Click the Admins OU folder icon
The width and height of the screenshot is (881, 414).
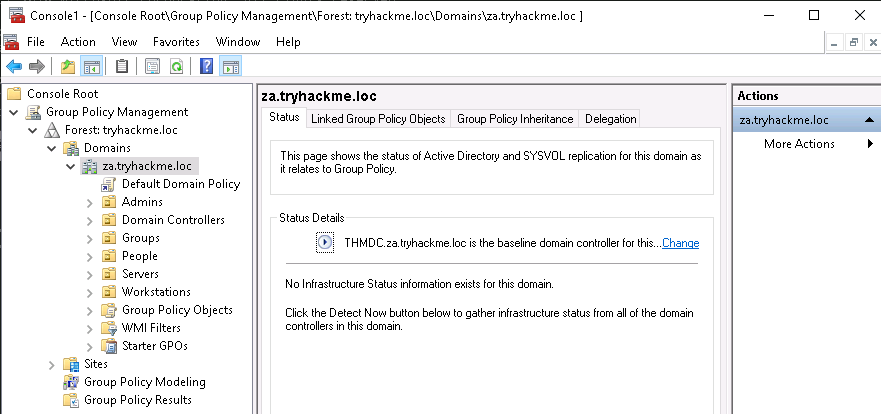click(108, 202)
